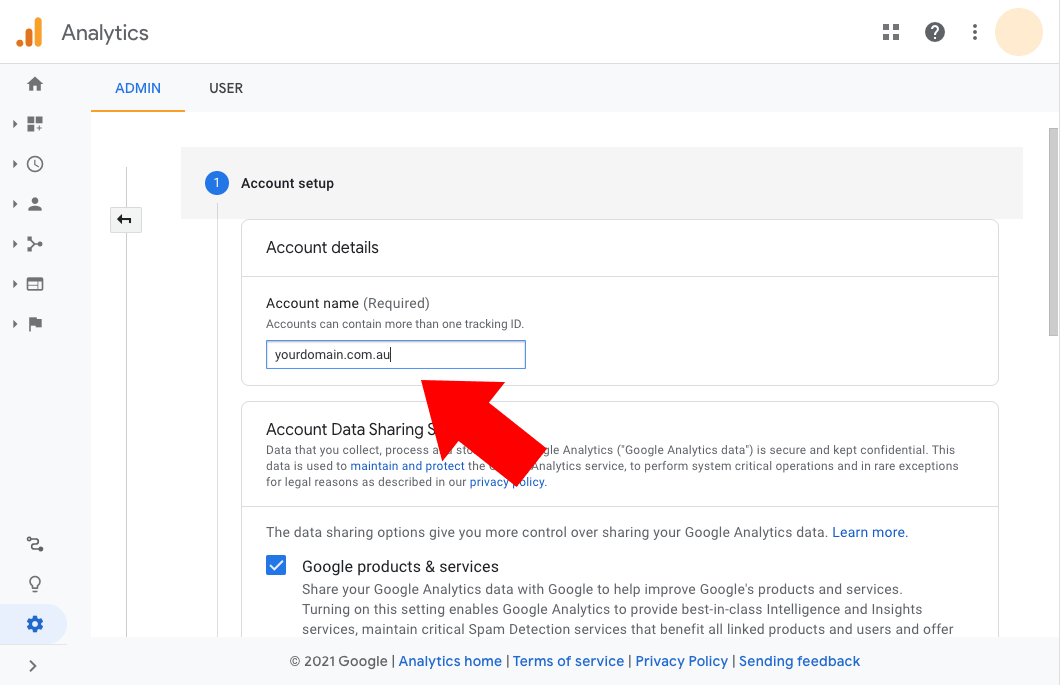Go to Home in the sidebar
This screenshot has height=685, width=1060.
(35, 84)
